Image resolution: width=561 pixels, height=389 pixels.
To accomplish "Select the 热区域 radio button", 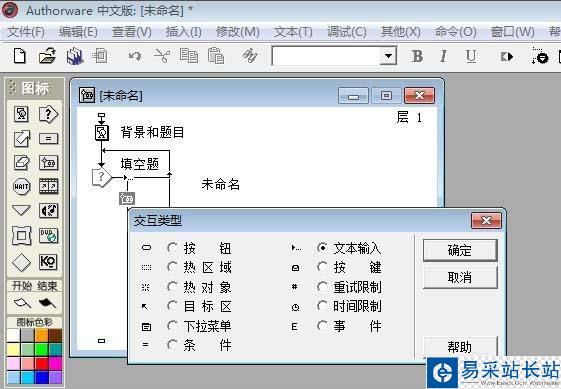I will 172,267.
